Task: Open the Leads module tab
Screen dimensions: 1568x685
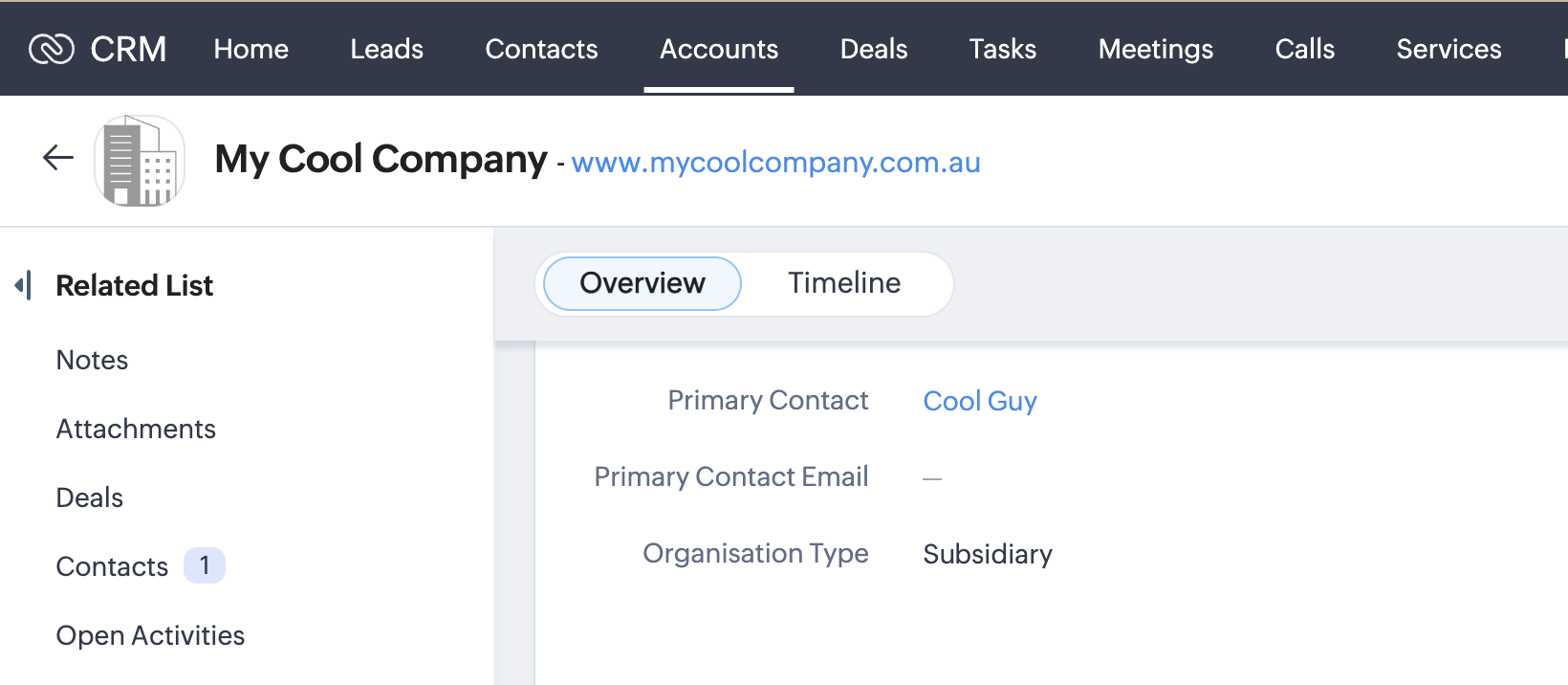Action: (386, 49)
